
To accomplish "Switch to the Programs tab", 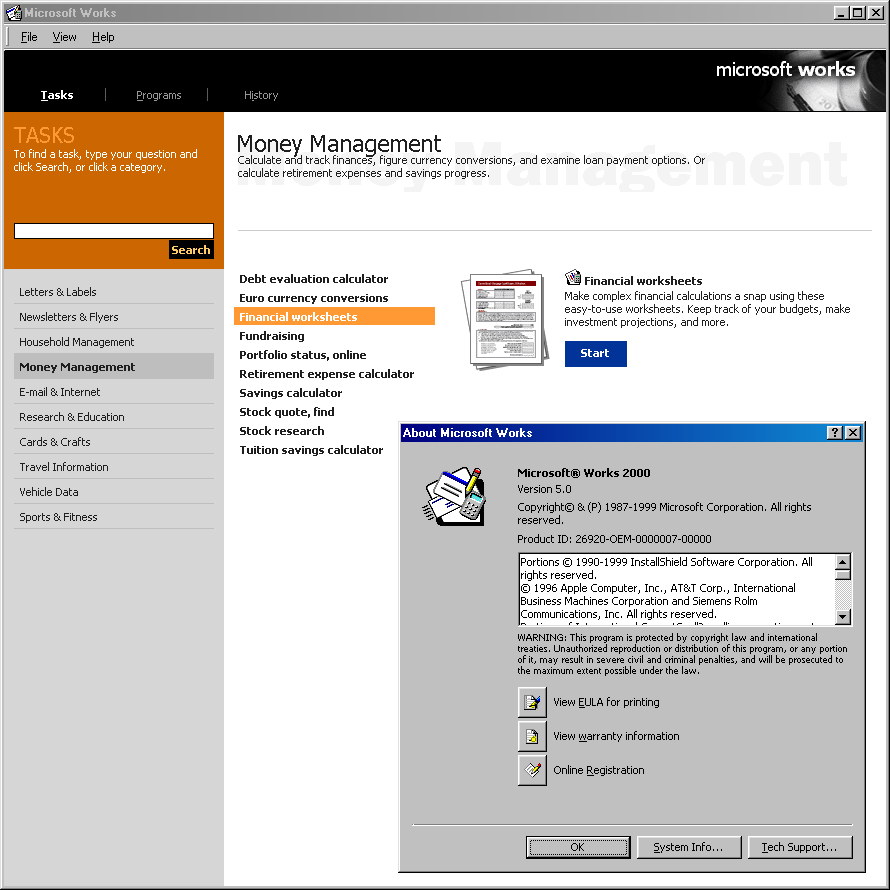I will [159, 95].
